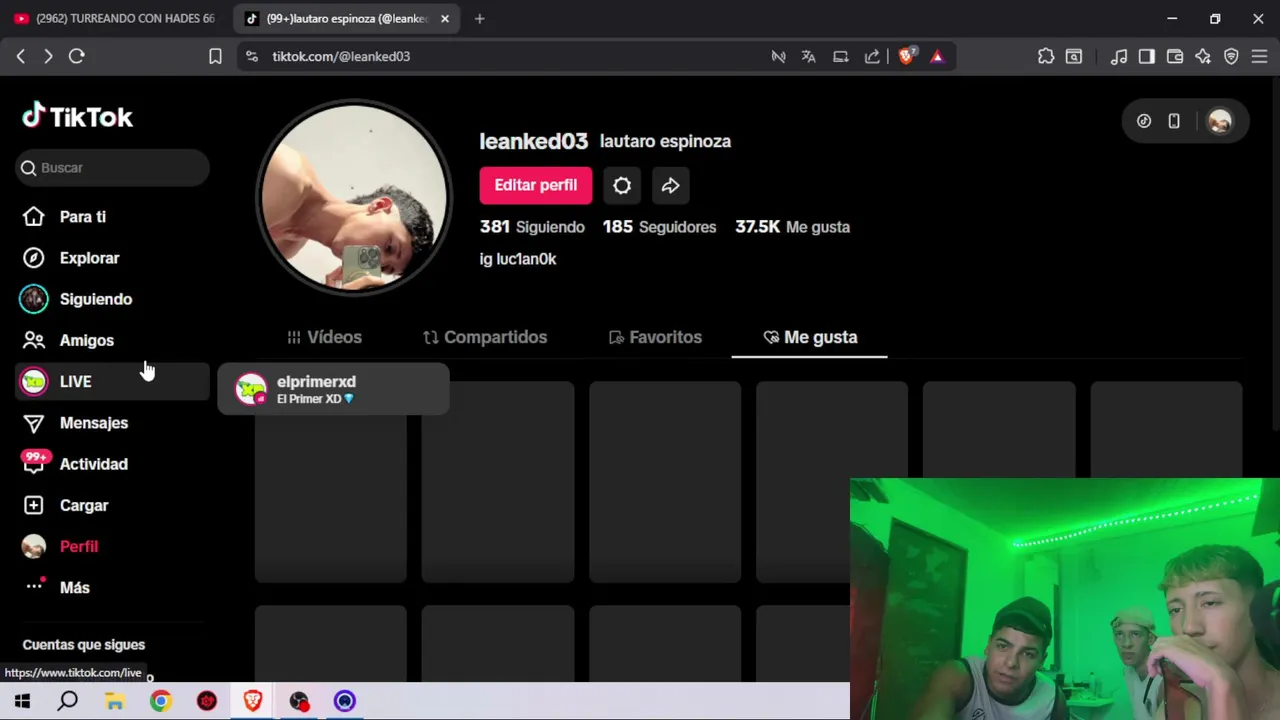
Task: Click the ig luc1an0k bio text
Action: 518,259
